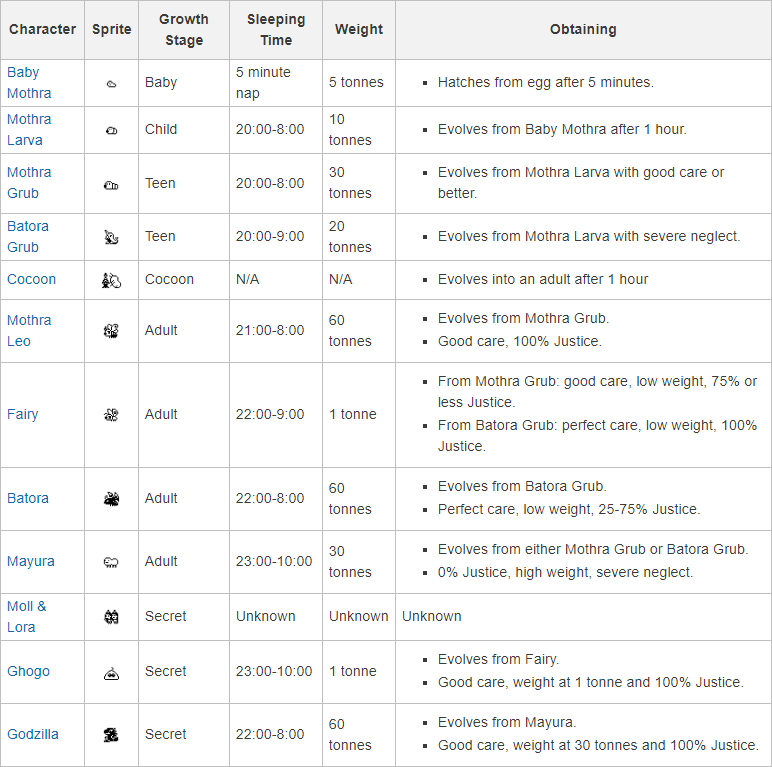Click the Mothra Leo sprite icon

[x=111, y=331]
